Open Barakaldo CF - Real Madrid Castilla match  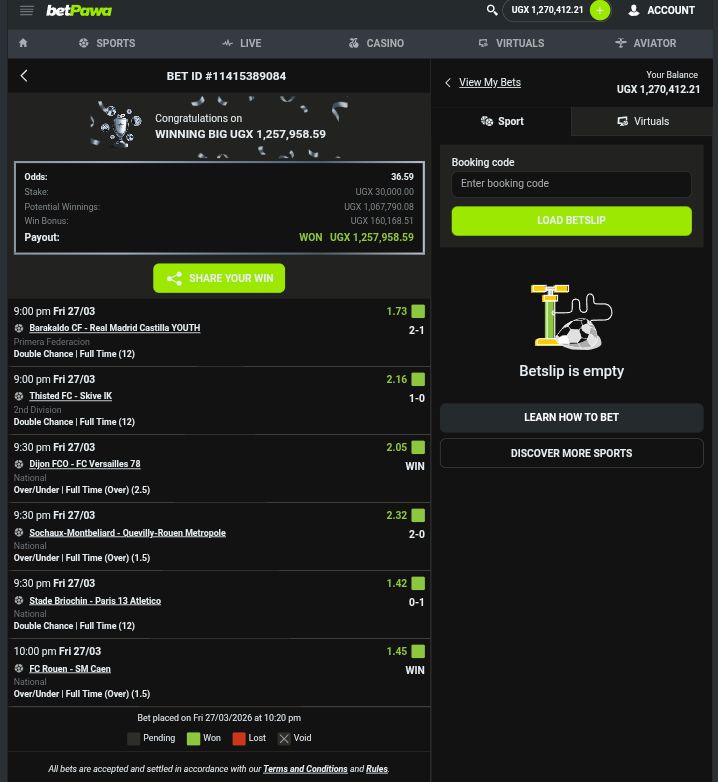[115, 328]
